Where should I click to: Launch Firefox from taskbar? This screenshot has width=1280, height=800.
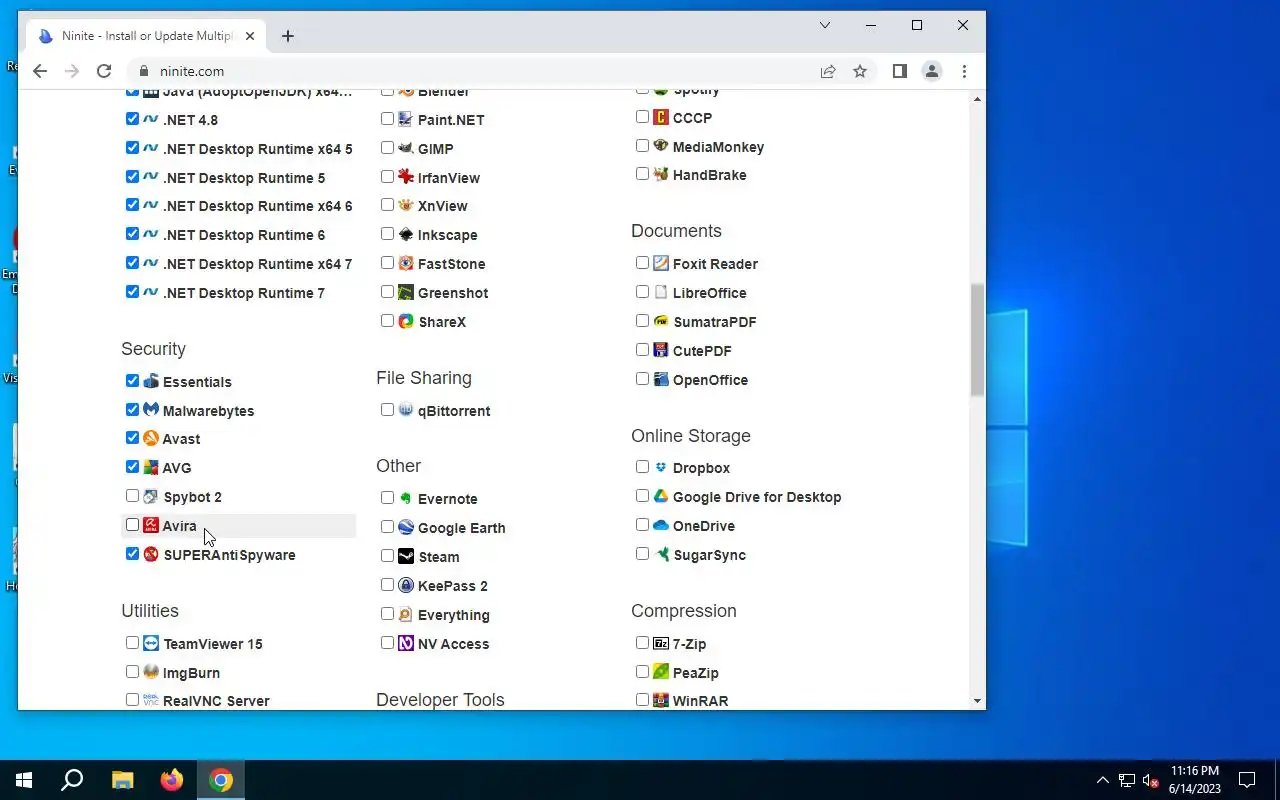click(172, 780)
